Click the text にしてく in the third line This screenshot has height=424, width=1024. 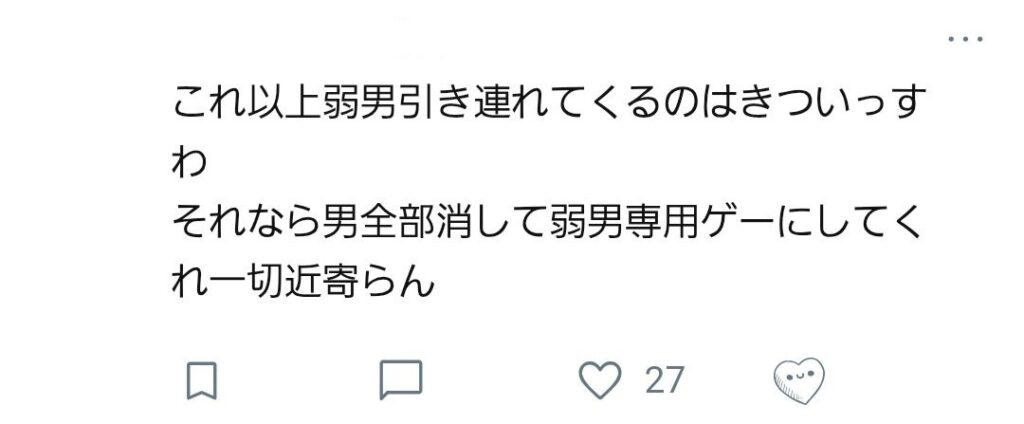click(850, 224)
